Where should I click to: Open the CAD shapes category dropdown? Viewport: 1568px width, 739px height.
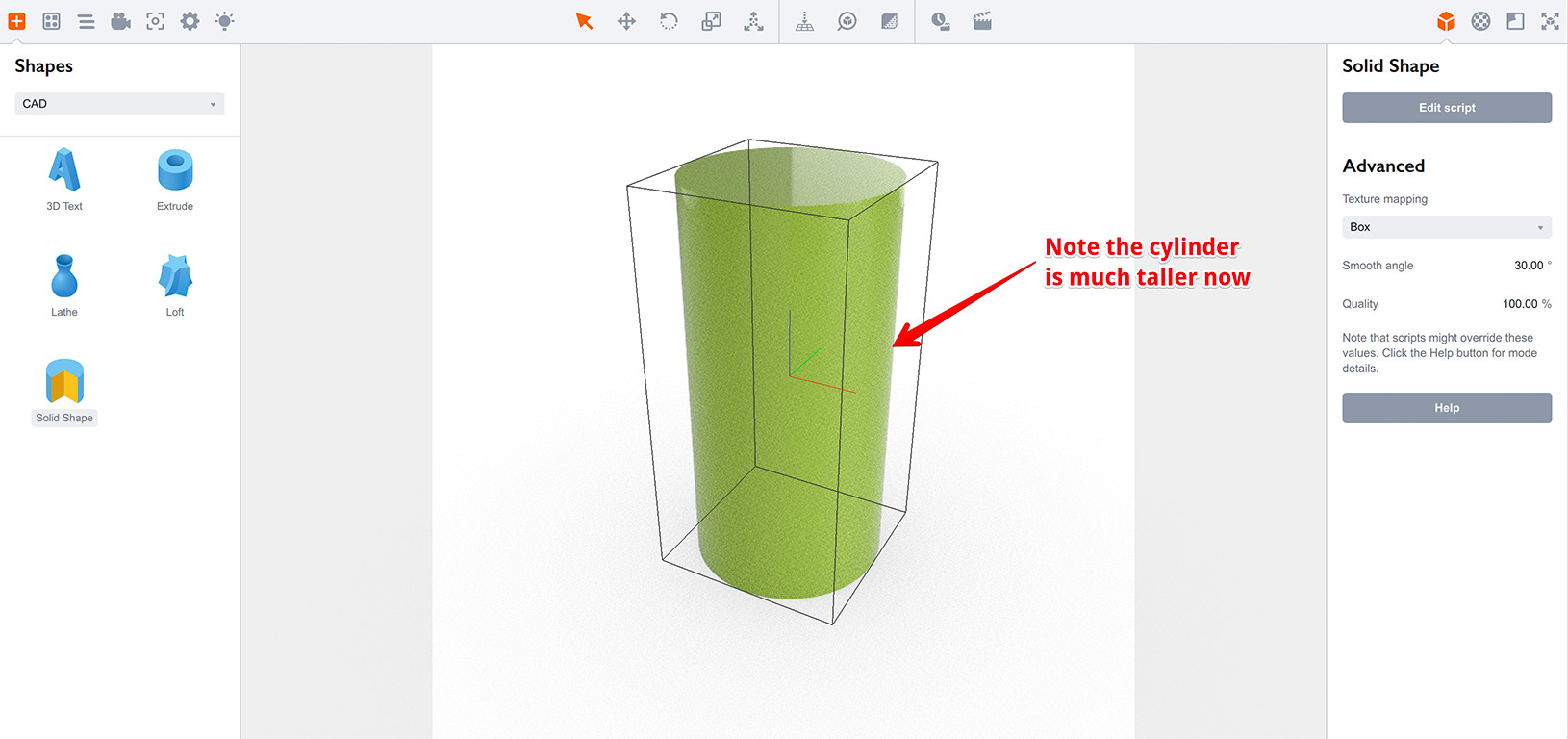click(x=119, y=104)
